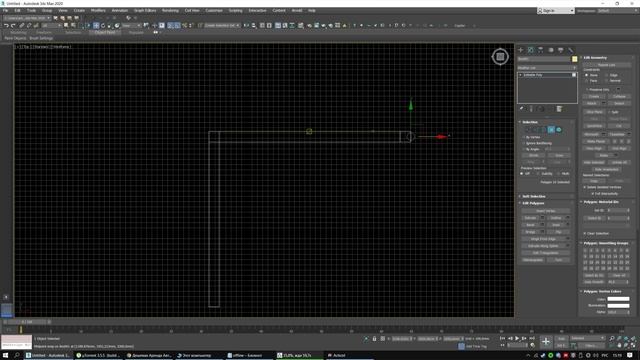Open the Modifiers menu
The width and height of the screenshot is (640, 360).
click(x=98, y=11)
